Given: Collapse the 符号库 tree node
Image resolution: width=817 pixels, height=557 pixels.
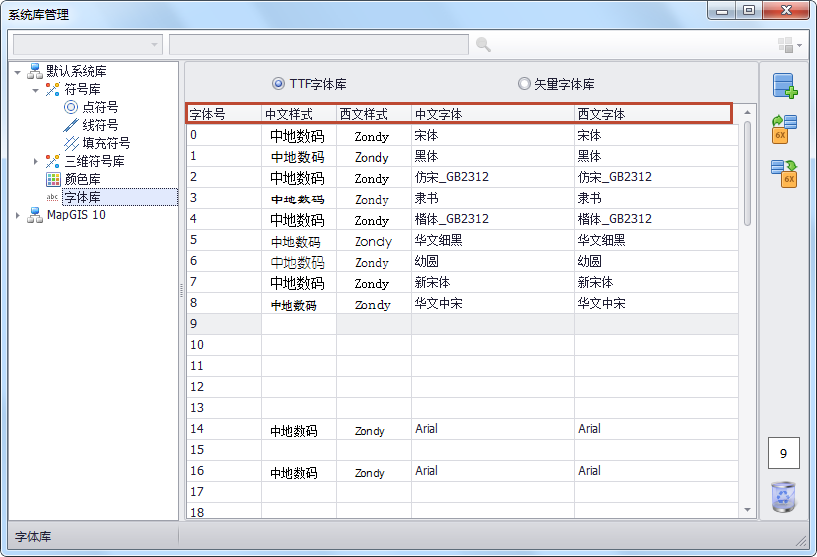Looking at the screenshot, I should click(36, 90).
